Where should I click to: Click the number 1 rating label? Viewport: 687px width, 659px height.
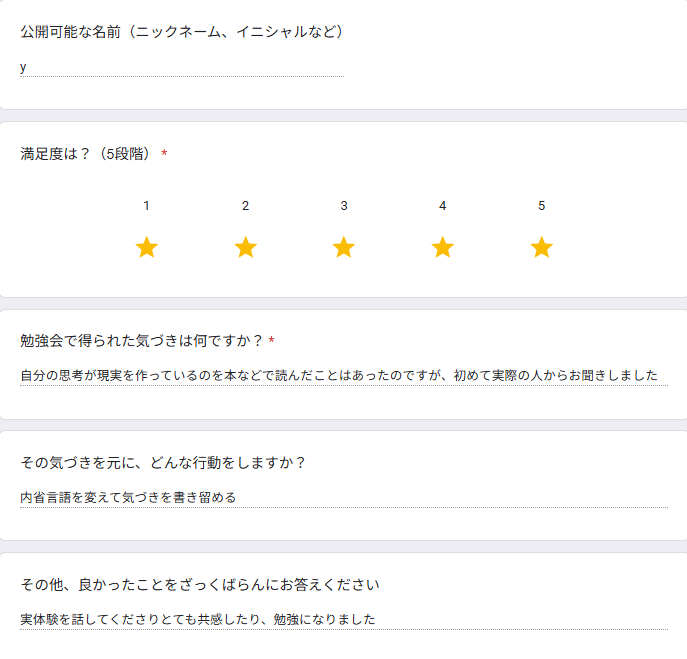tap(147, 206)
